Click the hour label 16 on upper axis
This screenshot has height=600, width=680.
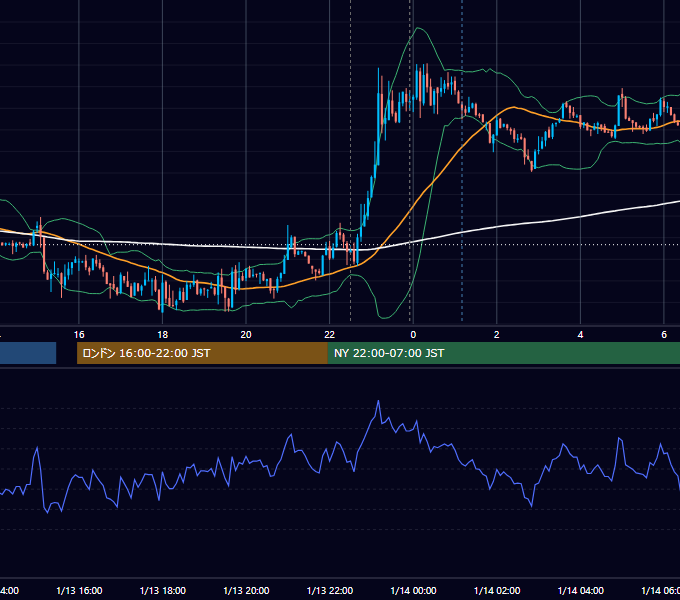pos(79,335)
